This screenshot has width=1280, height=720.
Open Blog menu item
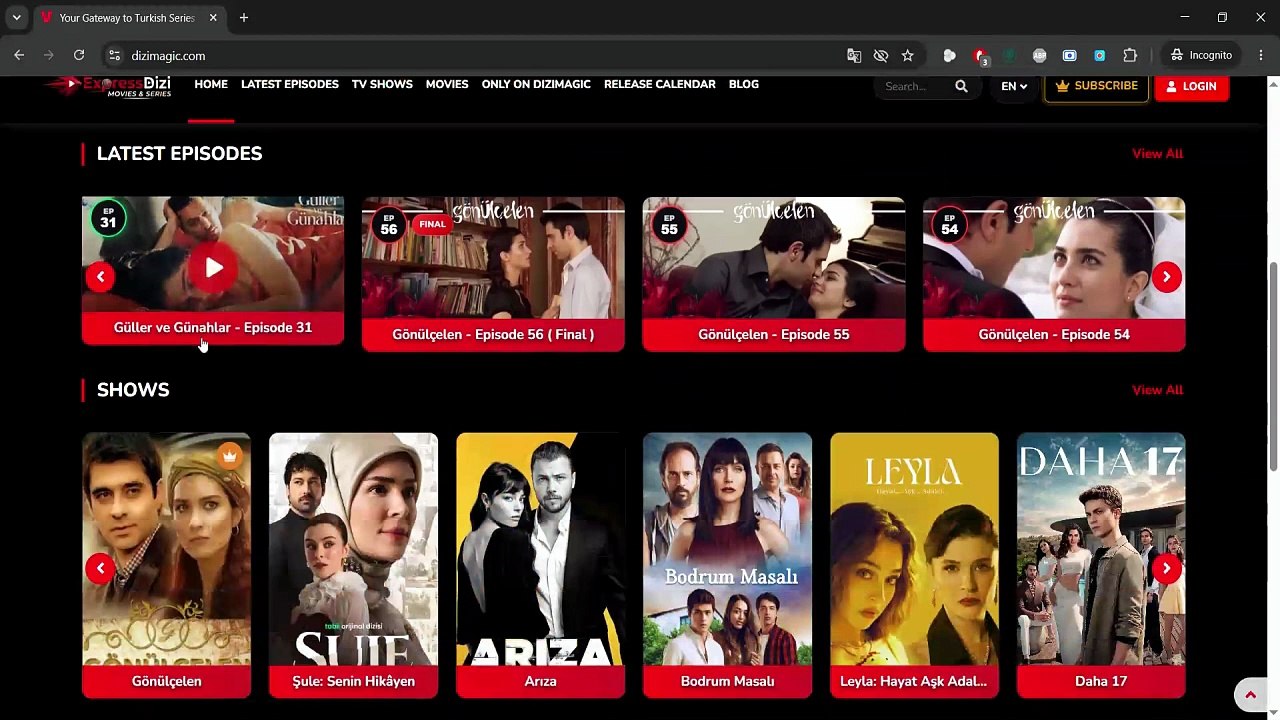[744, 85]
